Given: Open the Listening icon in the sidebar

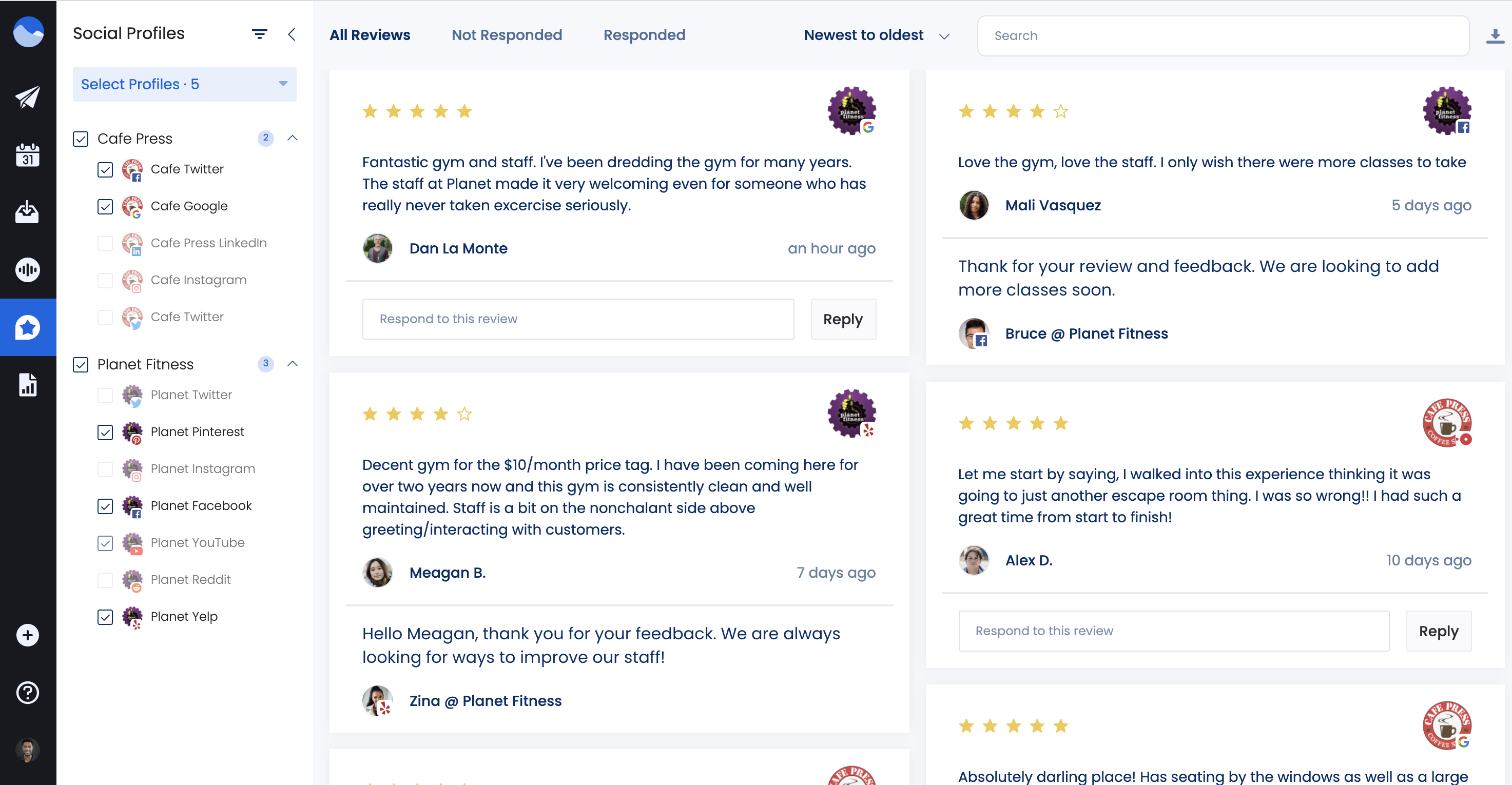Looking at the screenshot, I should (28, 269).
